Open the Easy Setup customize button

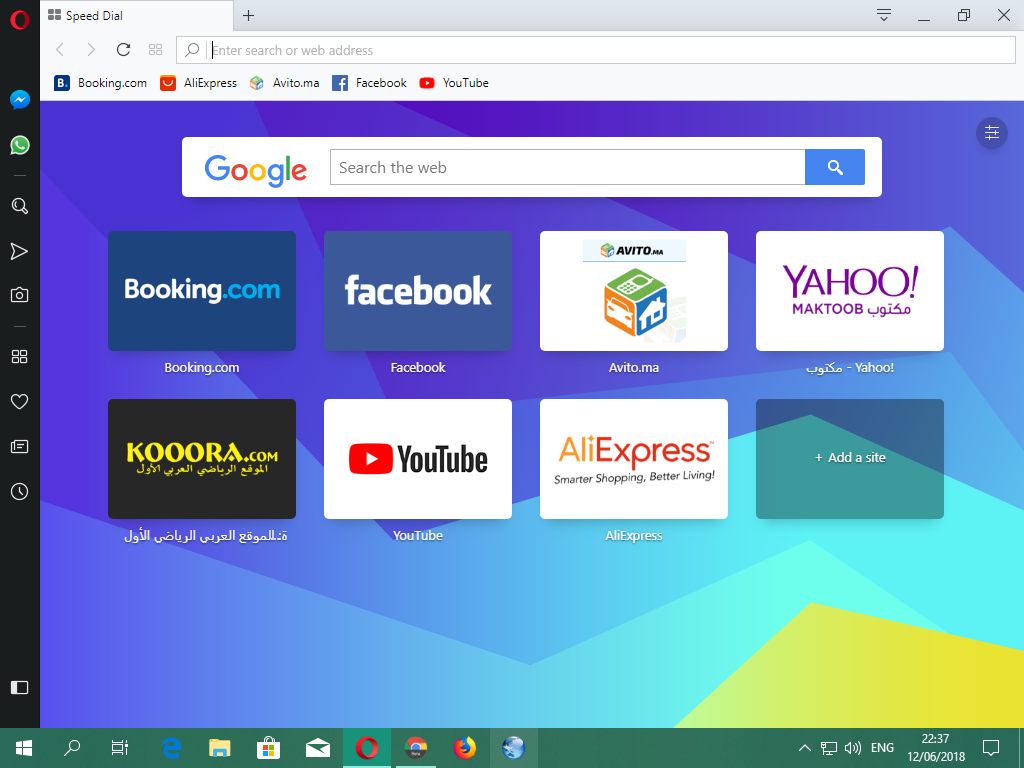pos(991,133)
